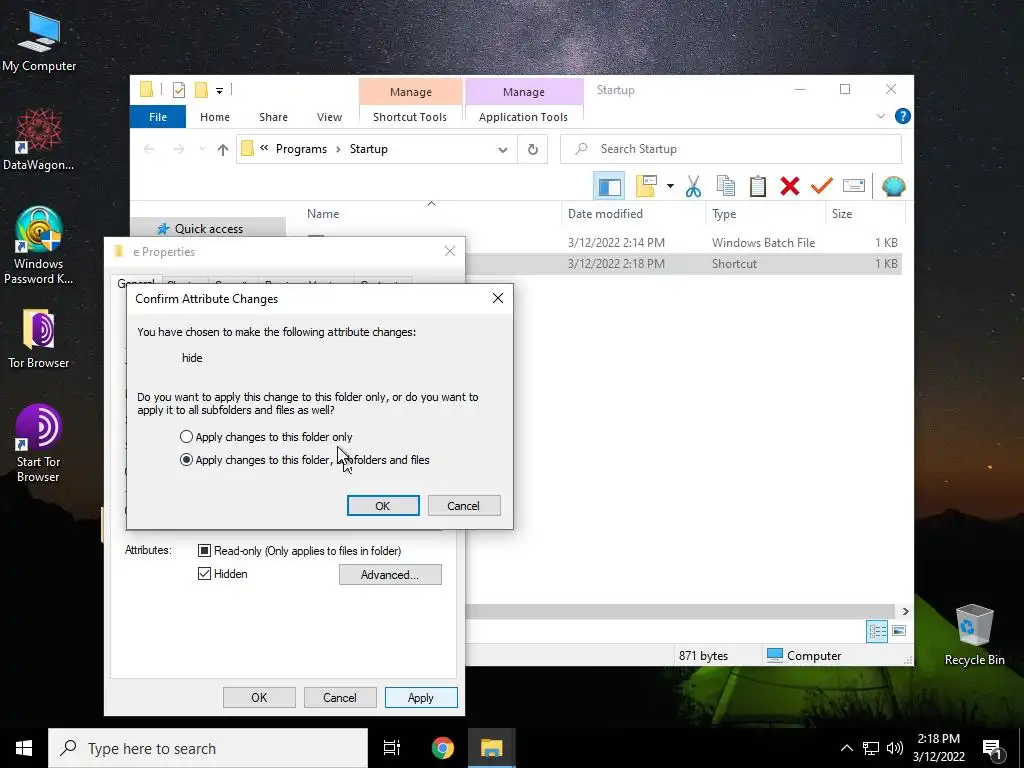The width and height of the screenshot is (1024, 768).
Task: Select Apply changes to this folder only
Action: (x=266, y=437)
